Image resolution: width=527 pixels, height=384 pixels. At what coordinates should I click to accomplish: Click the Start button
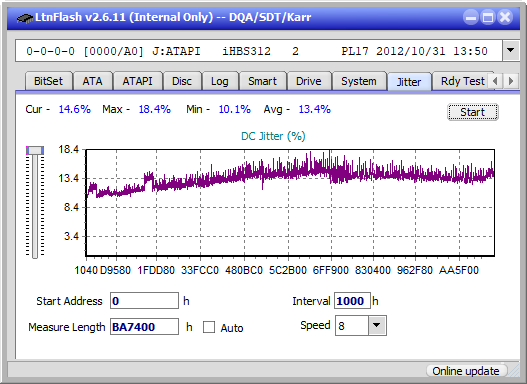[x=473, y=112]
